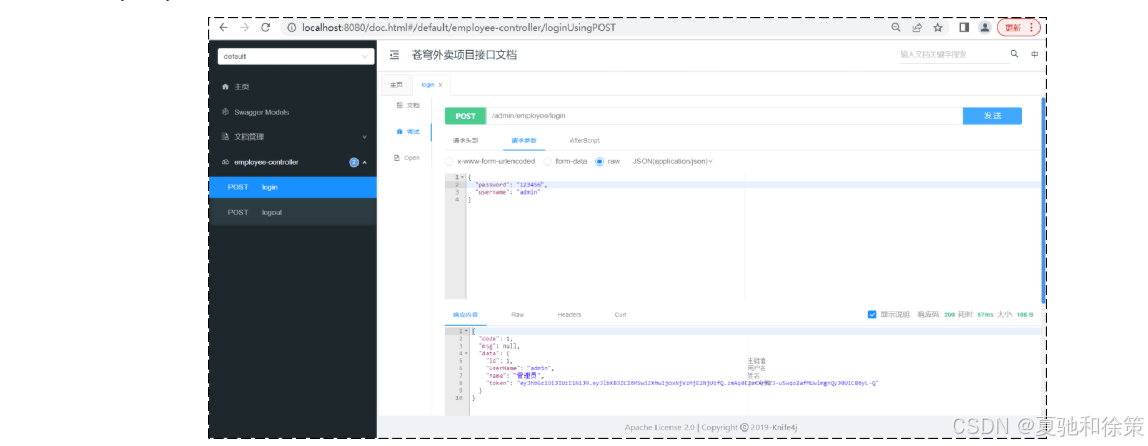Open the 调试 debug side tab
1148x446 pixels.
coord(409,132)
